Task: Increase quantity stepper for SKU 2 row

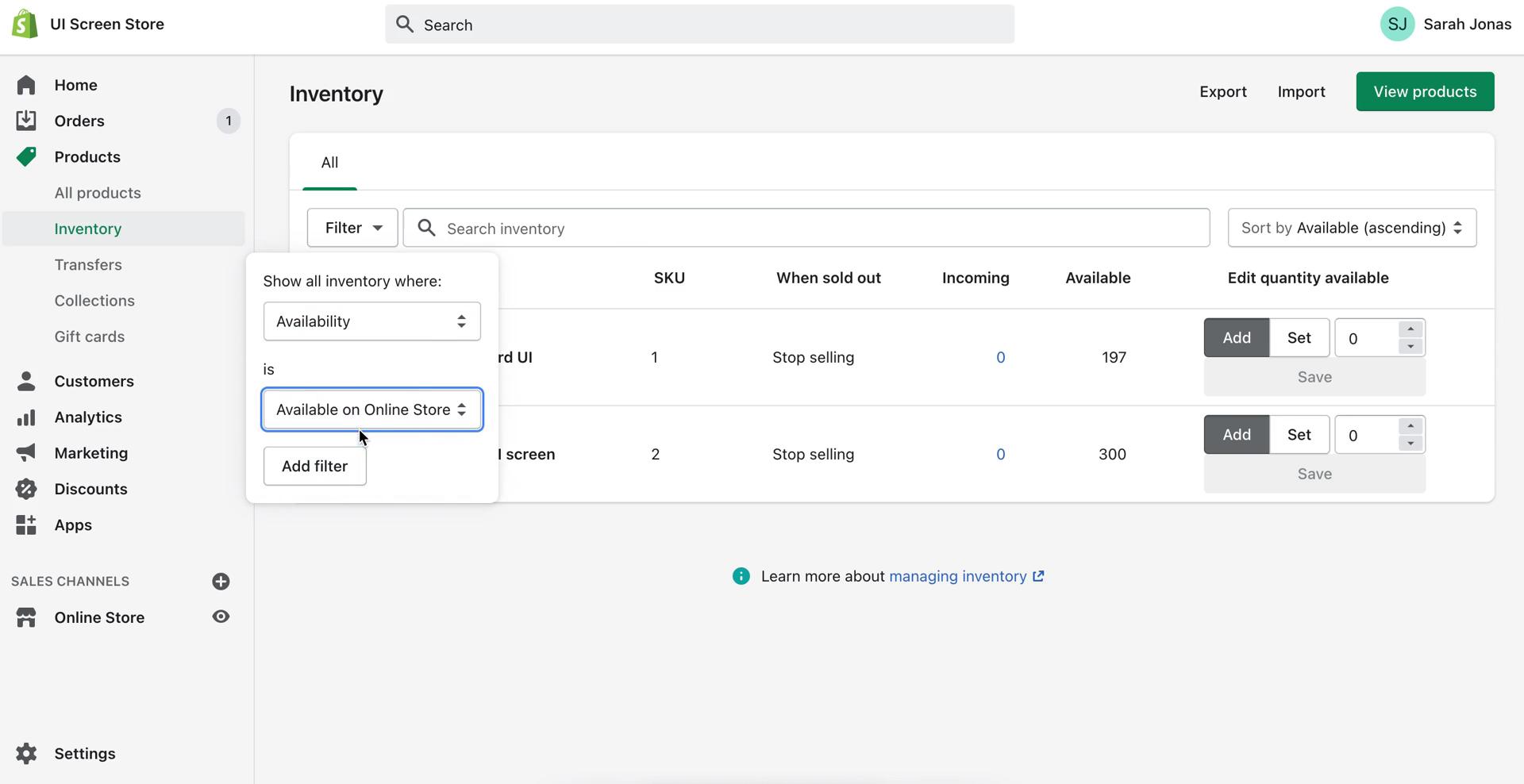Action: (1410, 426)
